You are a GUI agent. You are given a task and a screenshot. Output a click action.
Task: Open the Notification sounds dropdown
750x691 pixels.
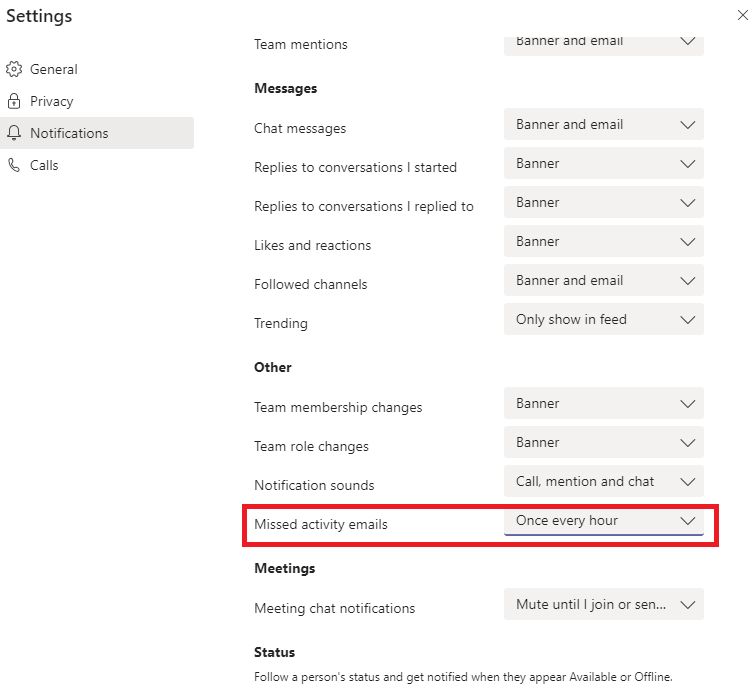pos(603,482)
